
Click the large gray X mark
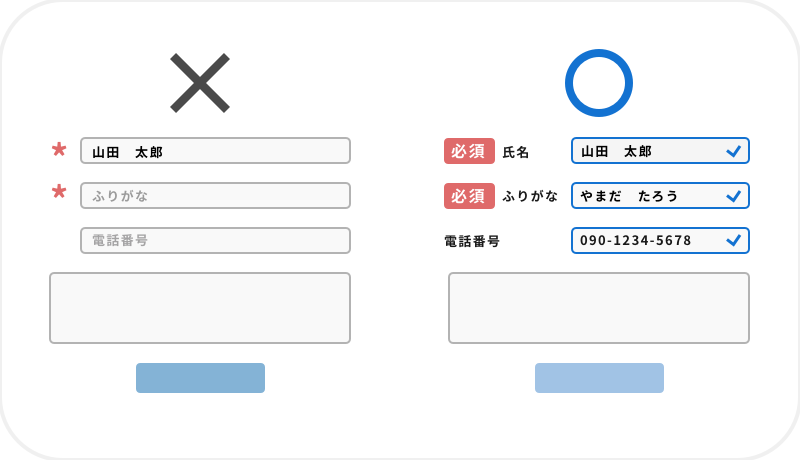[x=200, y=83]
